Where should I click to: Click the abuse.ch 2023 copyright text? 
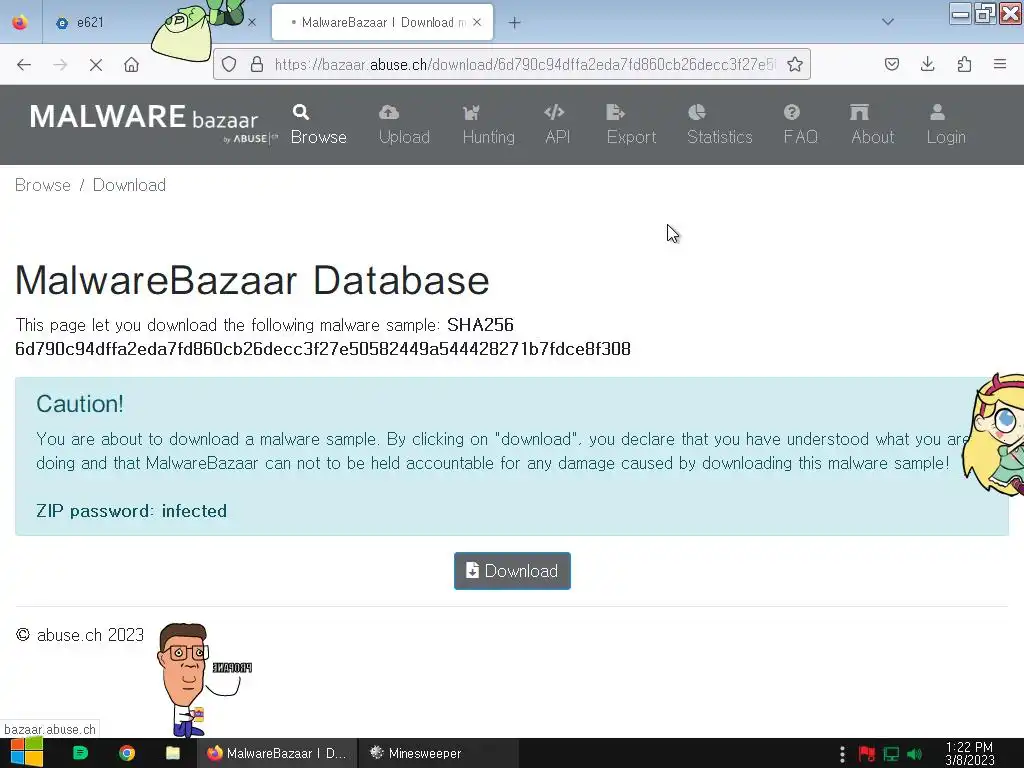click(80, 635)
